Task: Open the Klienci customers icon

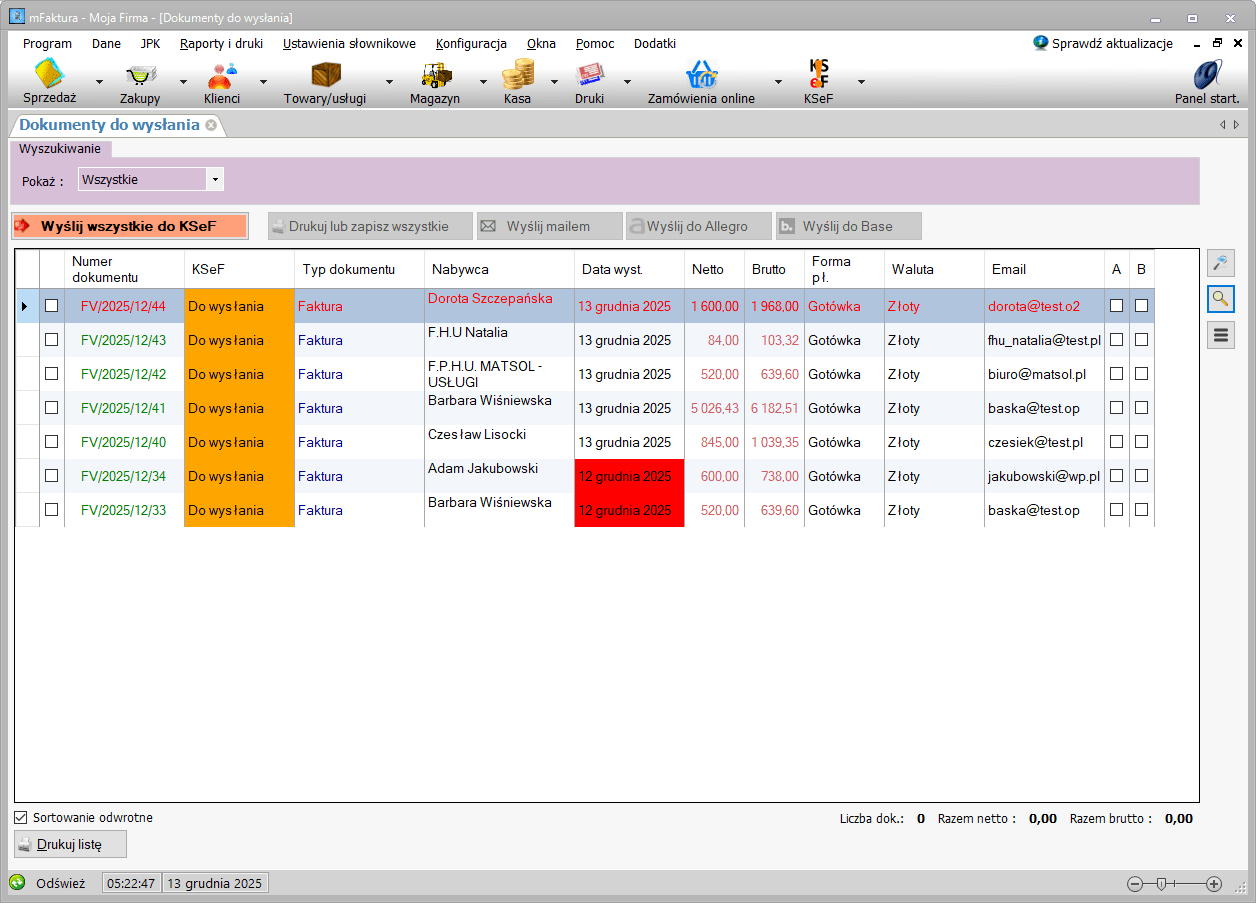Action: pyautogui.click(x=222, y=76)
